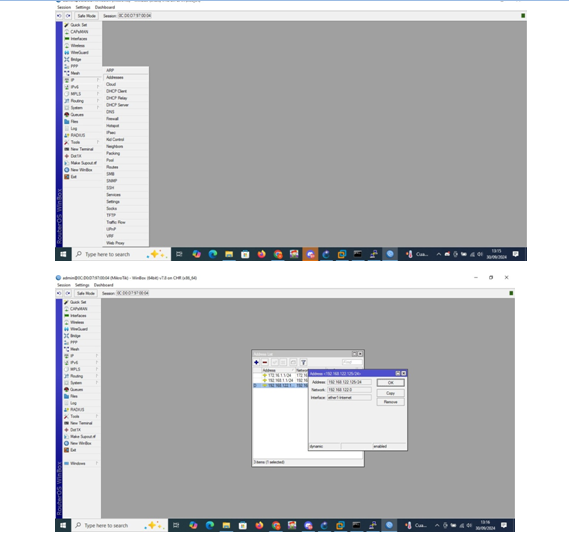Add a new entry with the blue plus icon
Screen dimensions: 569x534
coord(256,362)
